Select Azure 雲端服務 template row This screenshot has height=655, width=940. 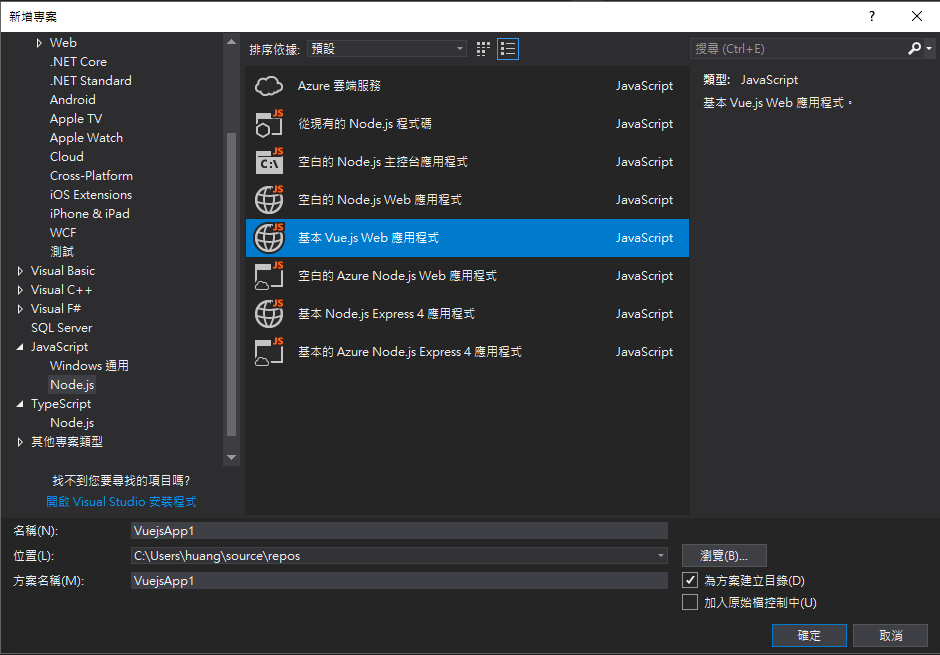[467, 86]
